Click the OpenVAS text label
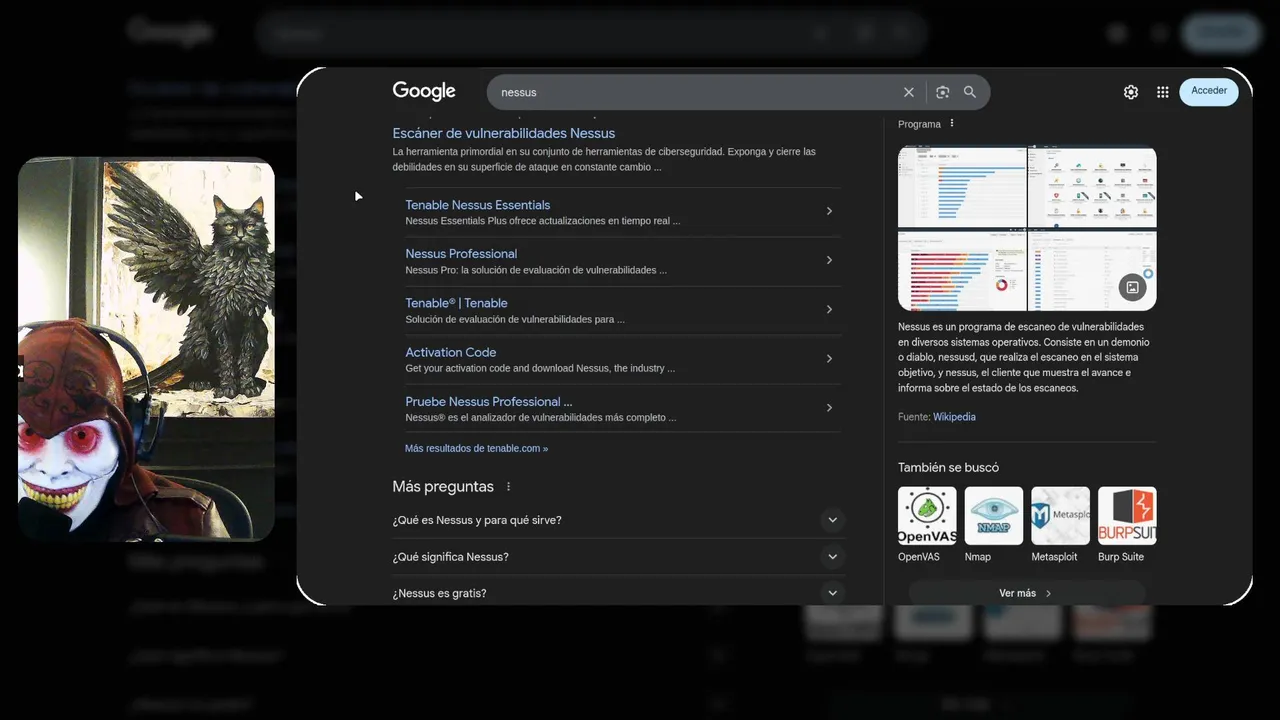 click(919, 557)
